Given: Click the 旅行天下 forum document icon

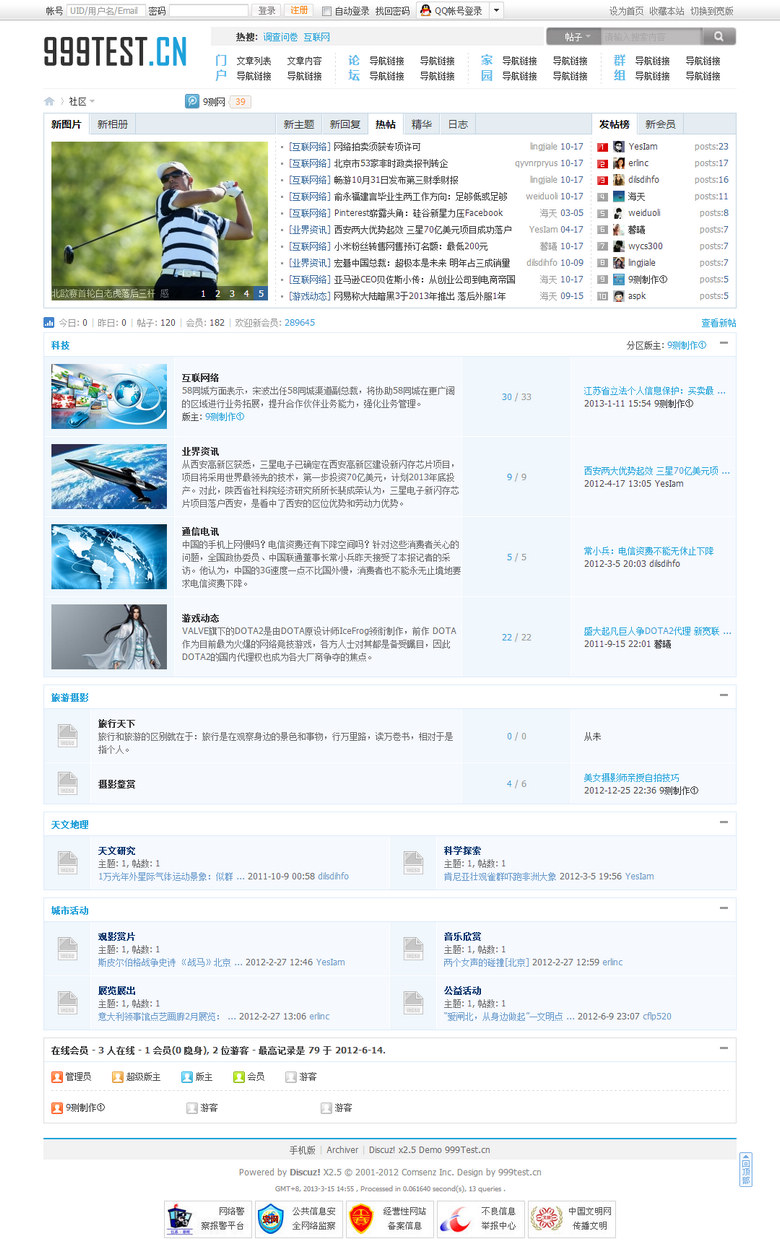Looking at the screenshot, I should pos(67,736).
